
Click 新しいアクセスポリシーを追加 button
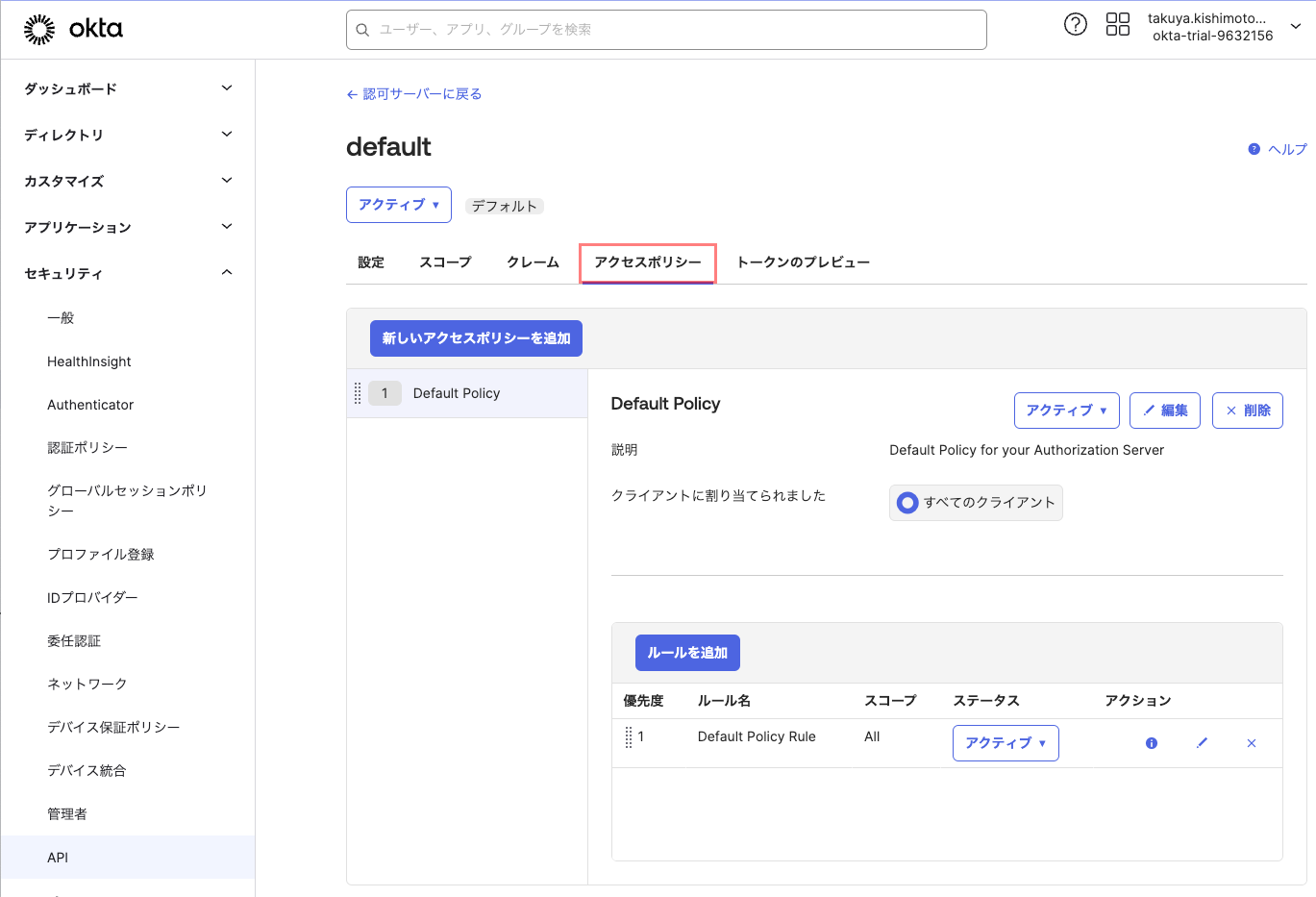(476, 338)
